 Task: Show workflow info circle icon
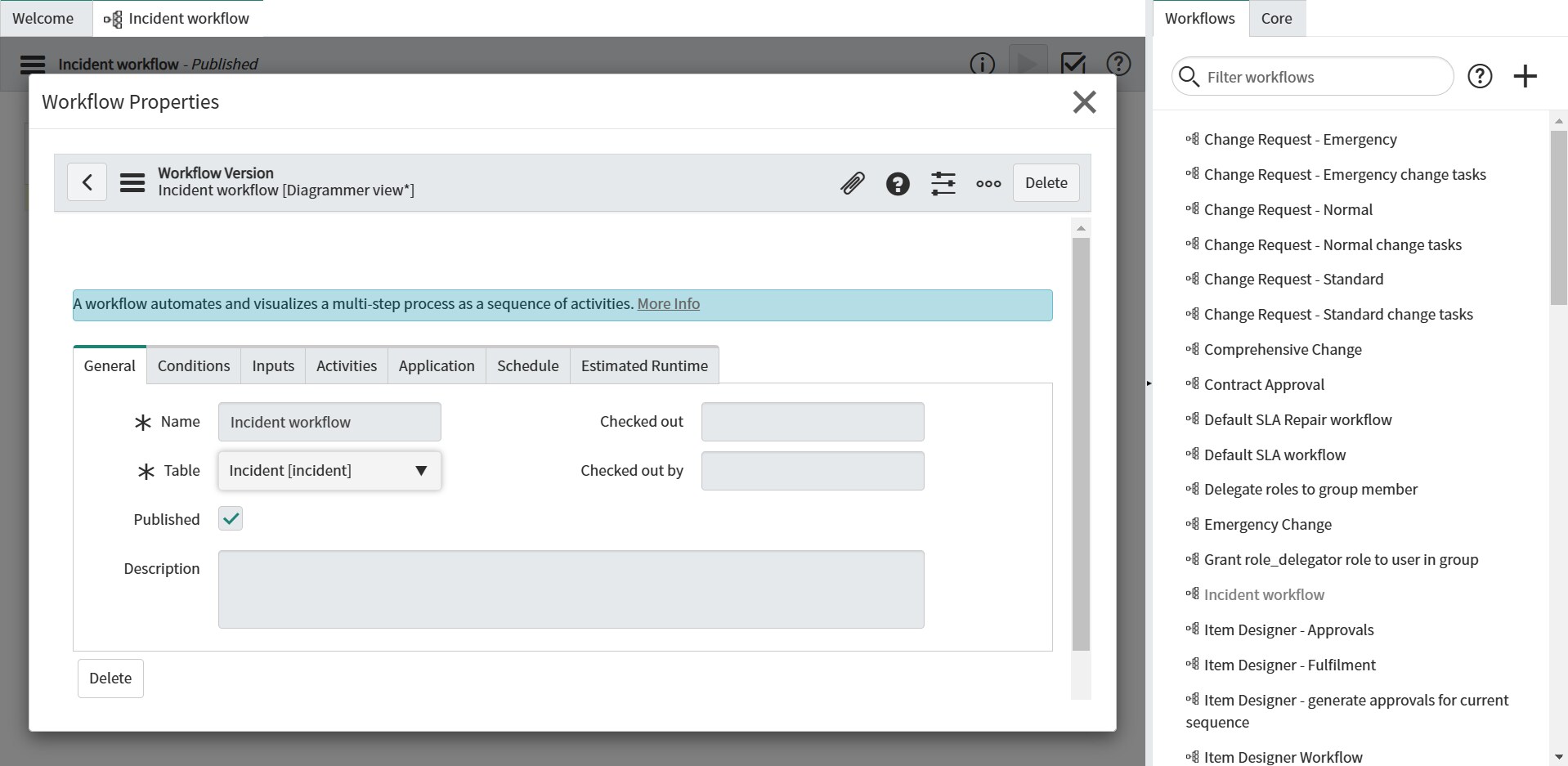pyautogui.click(x=982, y=64)
